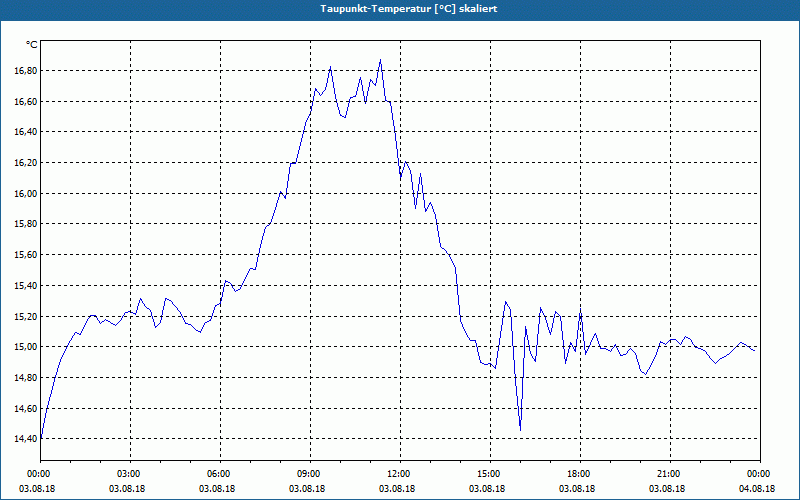Select the 14,80 y-axis value
The width and height of the screenshot is (800, 500).
[26, 378]
